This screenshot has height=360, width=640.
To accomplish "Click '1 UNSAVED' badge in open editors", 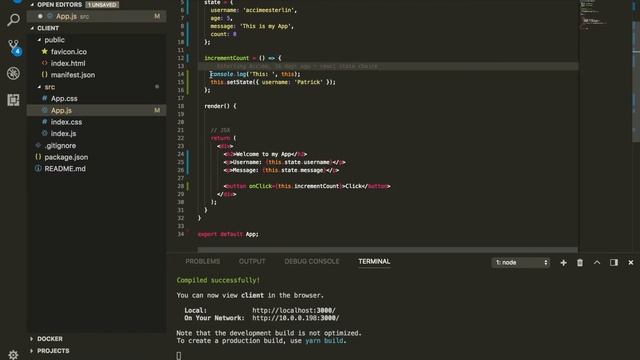I will tap(102, 4).
